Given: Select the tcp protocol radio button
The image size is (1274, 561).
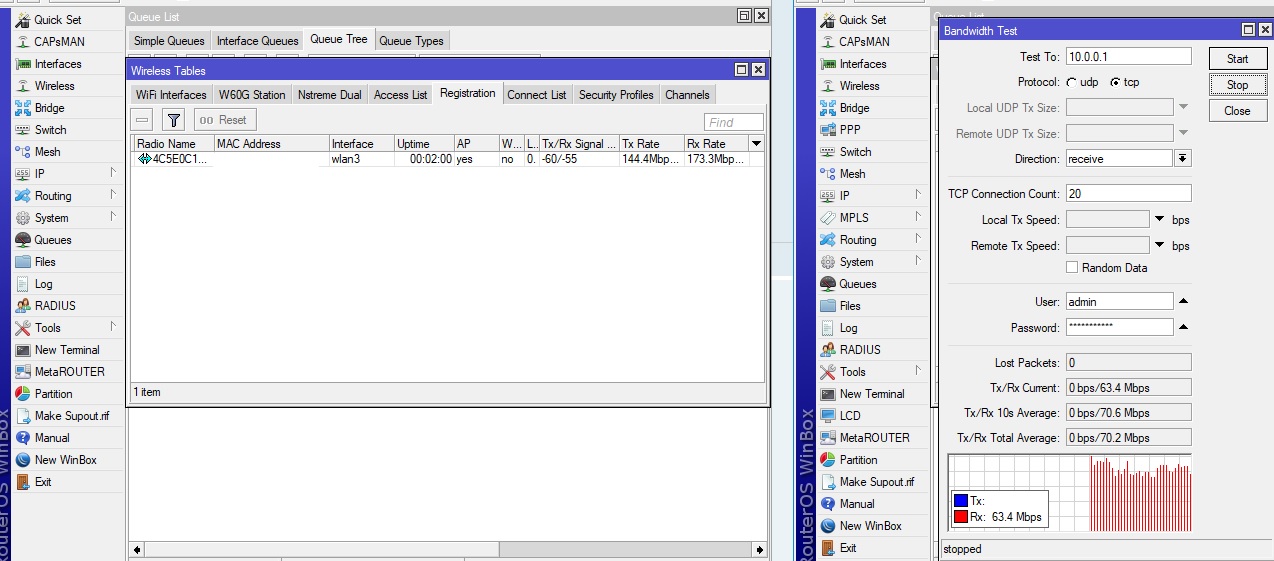Looking at the screenshot, I should 1115,82.
